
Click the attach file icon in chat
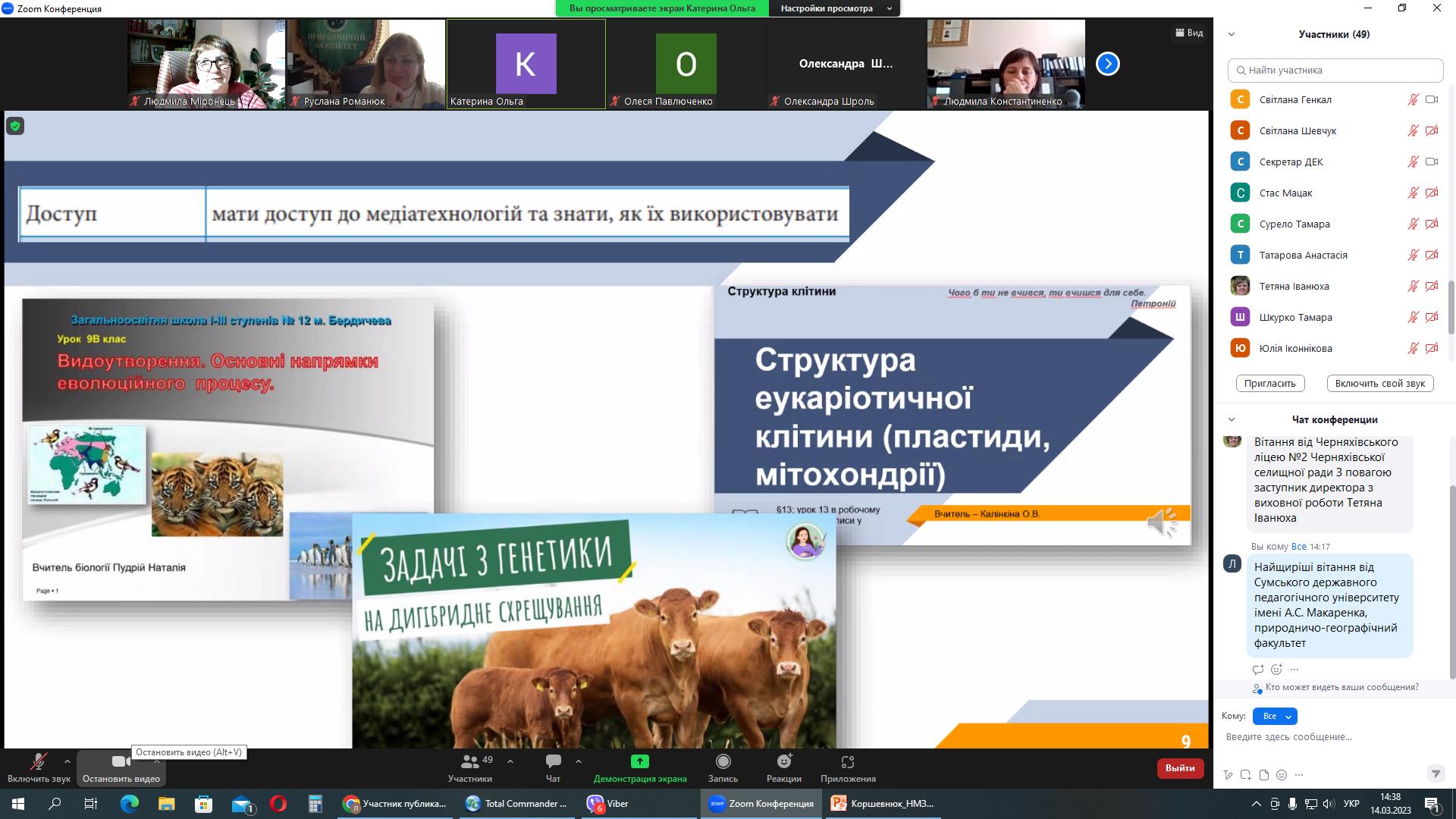(1263, 775)
